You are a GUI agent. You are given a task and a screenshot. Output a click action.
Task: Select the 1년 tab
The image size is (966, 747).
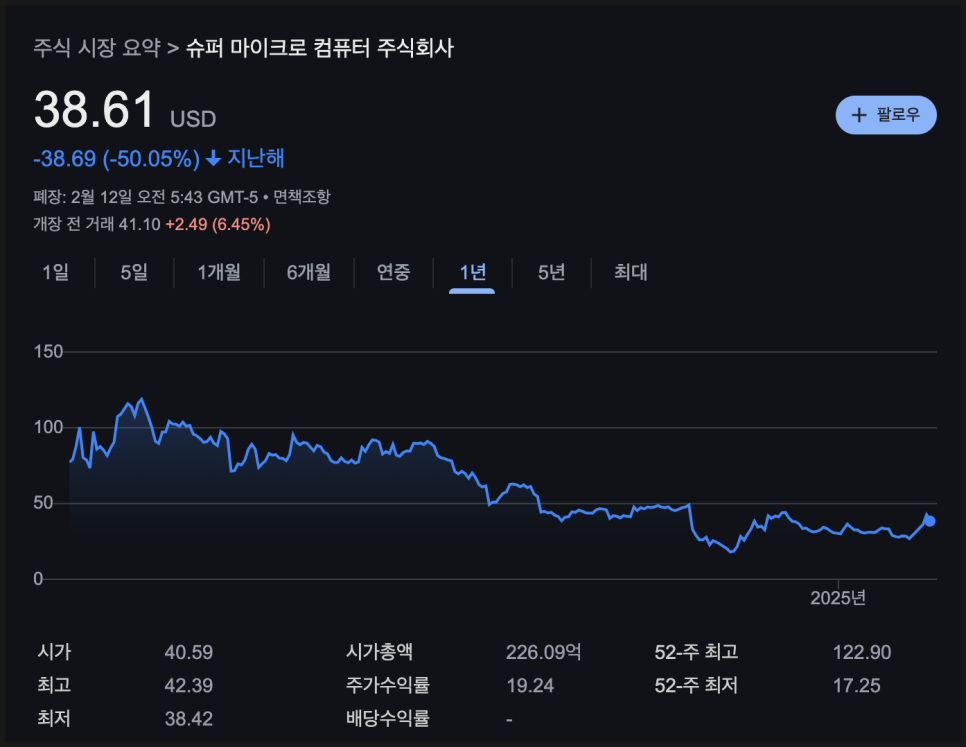(473, 272)
